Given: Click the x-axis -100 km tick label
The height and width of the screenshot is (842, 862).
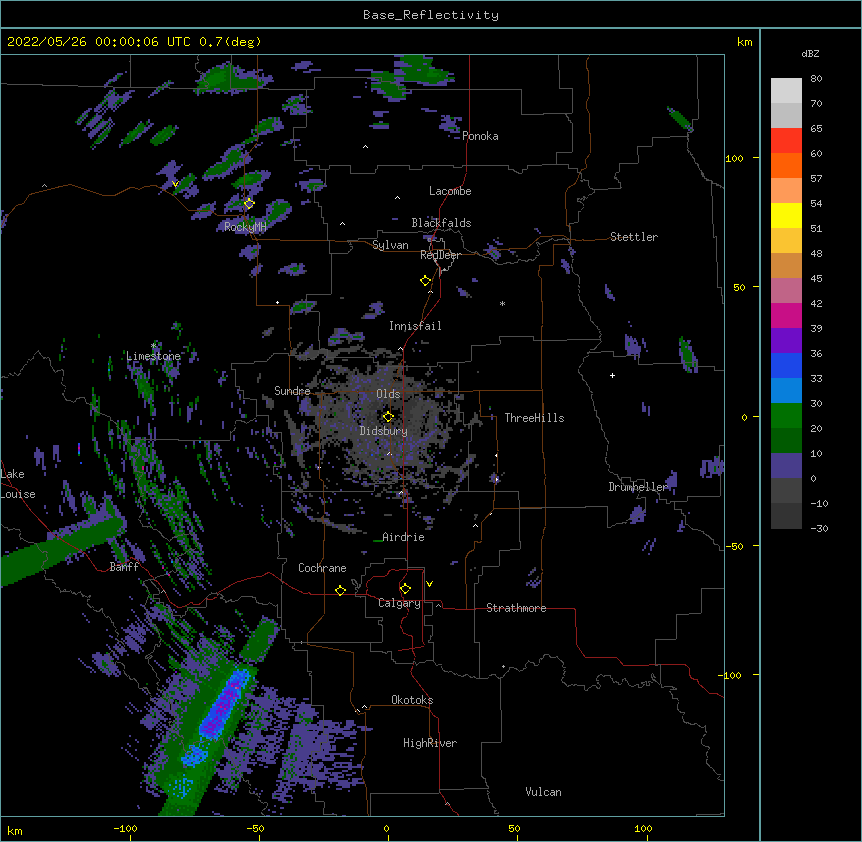Looking at the screenshot, I should [x=125, y=828].
